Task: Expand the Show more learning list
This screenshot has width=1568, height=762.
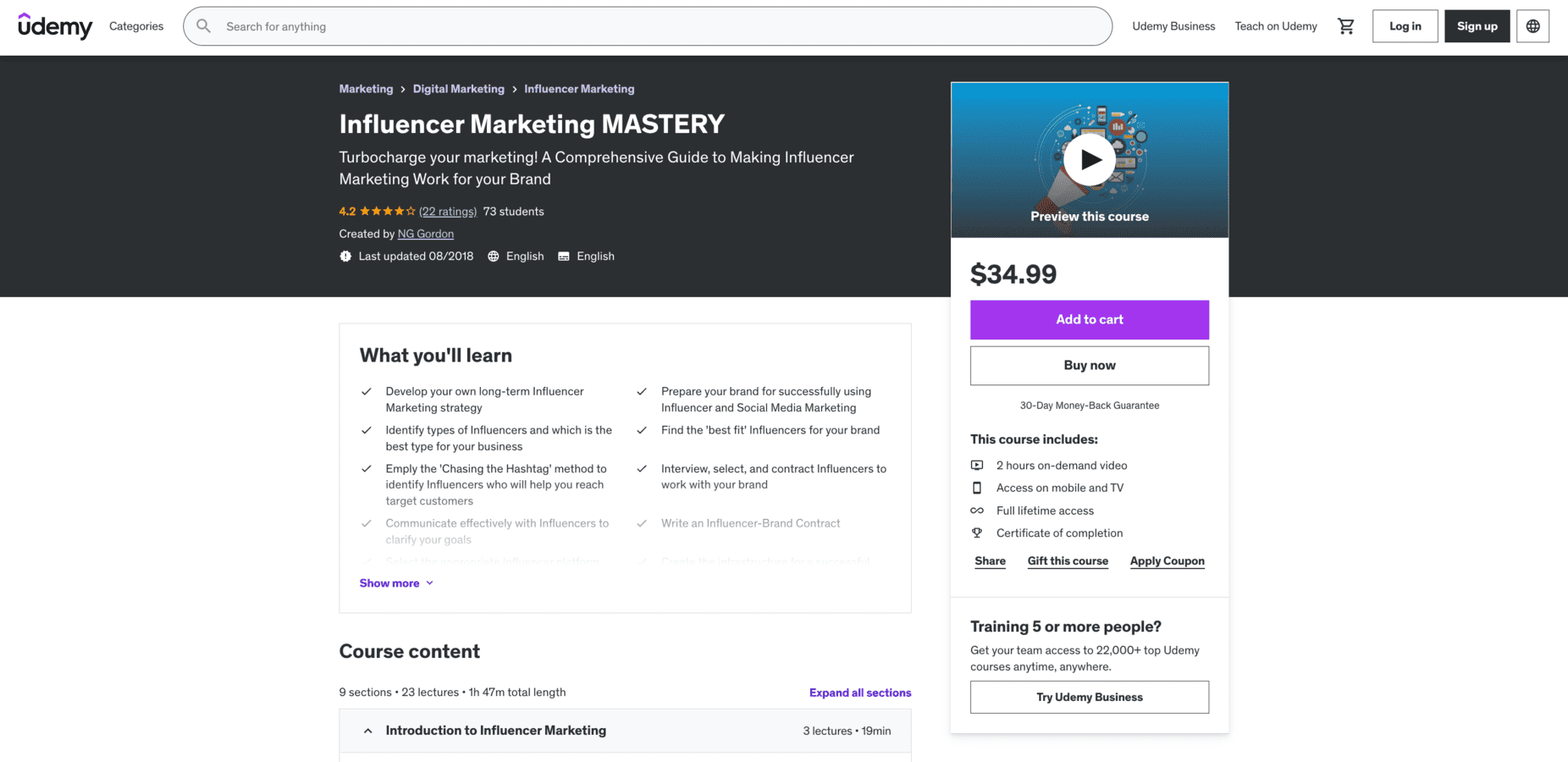Action: point(395,583)
